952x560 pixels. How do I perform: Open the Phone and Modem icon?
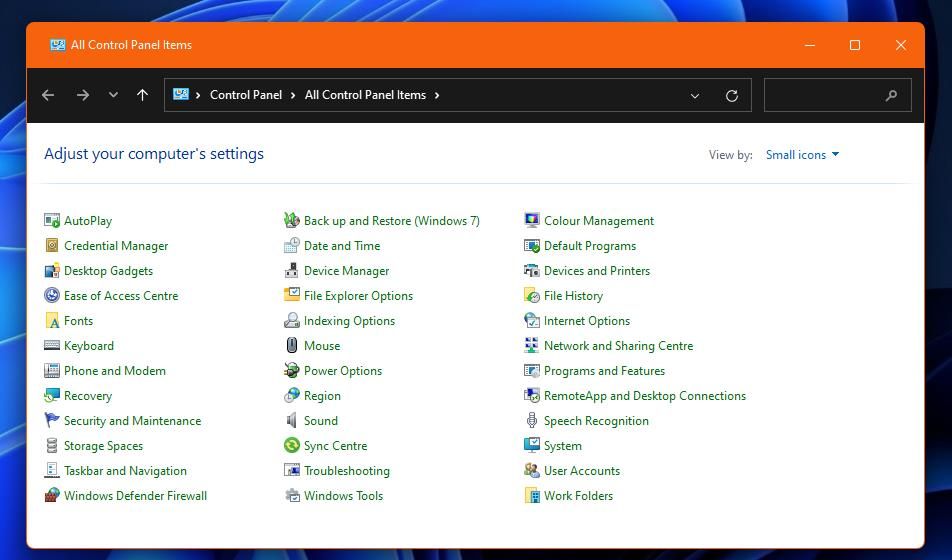52,370
